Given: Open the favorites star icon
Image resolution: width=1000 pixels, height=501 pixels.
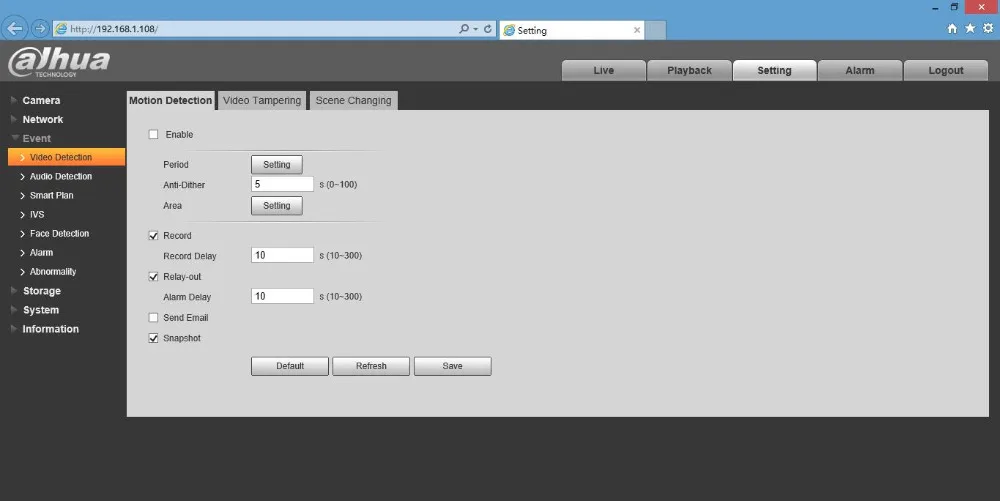Looking at the screenshot, I should tap(970, 28).
